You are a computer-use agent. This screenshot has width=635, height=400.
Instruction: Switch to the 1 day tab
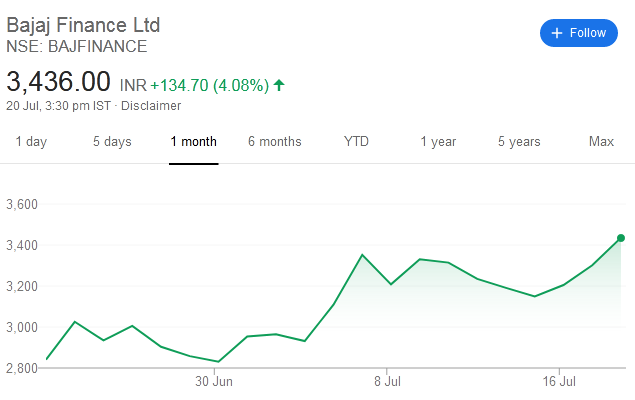coord(31,142)
